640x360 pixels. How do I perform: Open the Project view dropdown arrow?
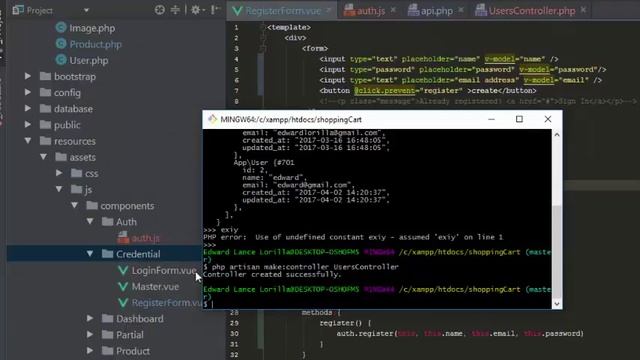[x=86, y=10]
